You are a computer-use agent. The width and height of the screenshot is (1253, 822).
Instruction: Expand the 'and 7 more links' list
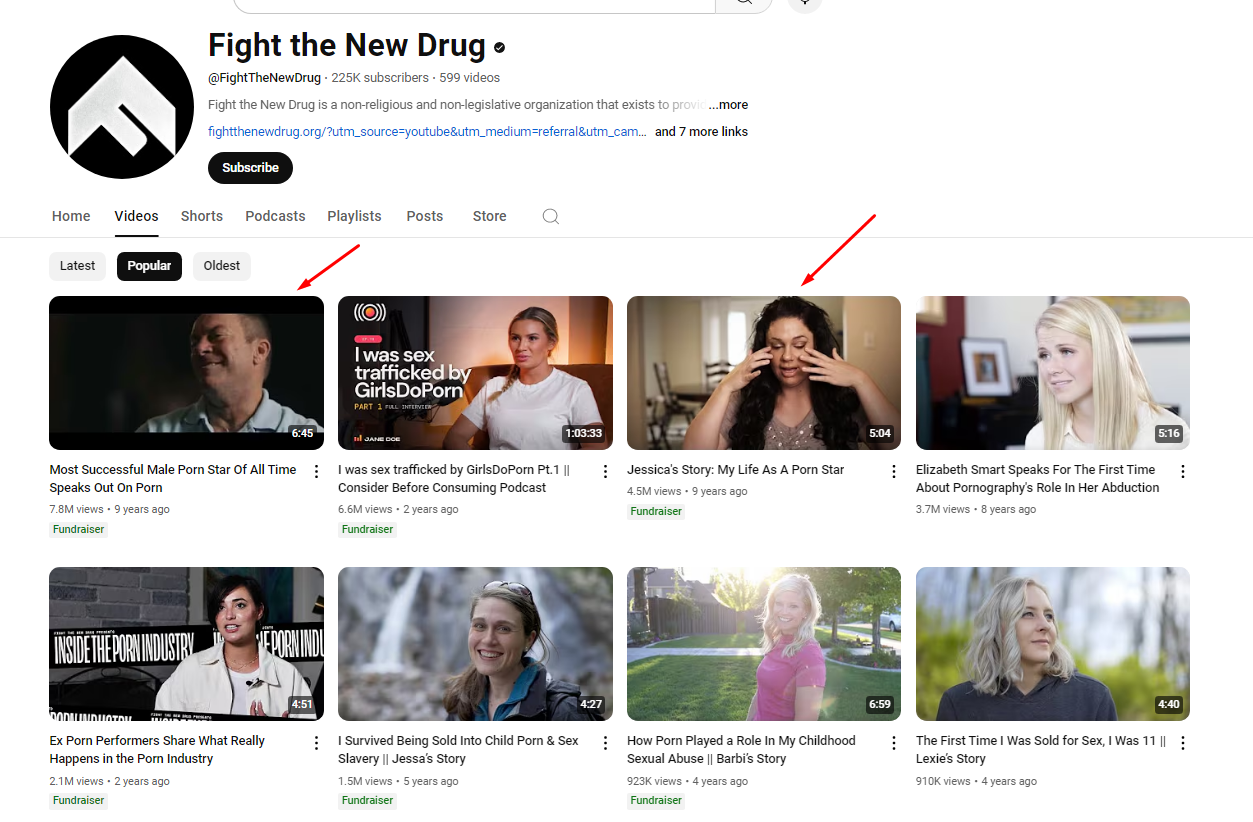(701, 132)
